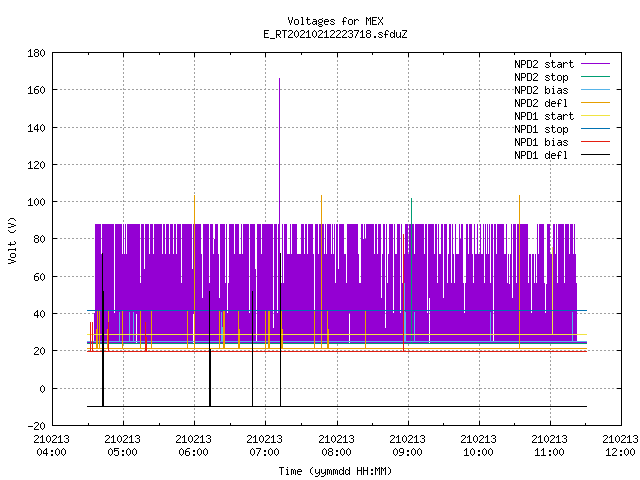This screenshot has width=640, height=480.
Task: Click the 'NPD1 defl' legend label
Action: pos(541,156)
